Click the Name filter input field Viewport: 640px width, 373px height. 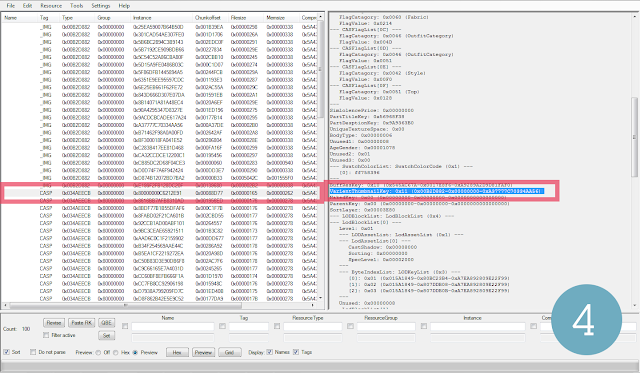coord(173,326)
